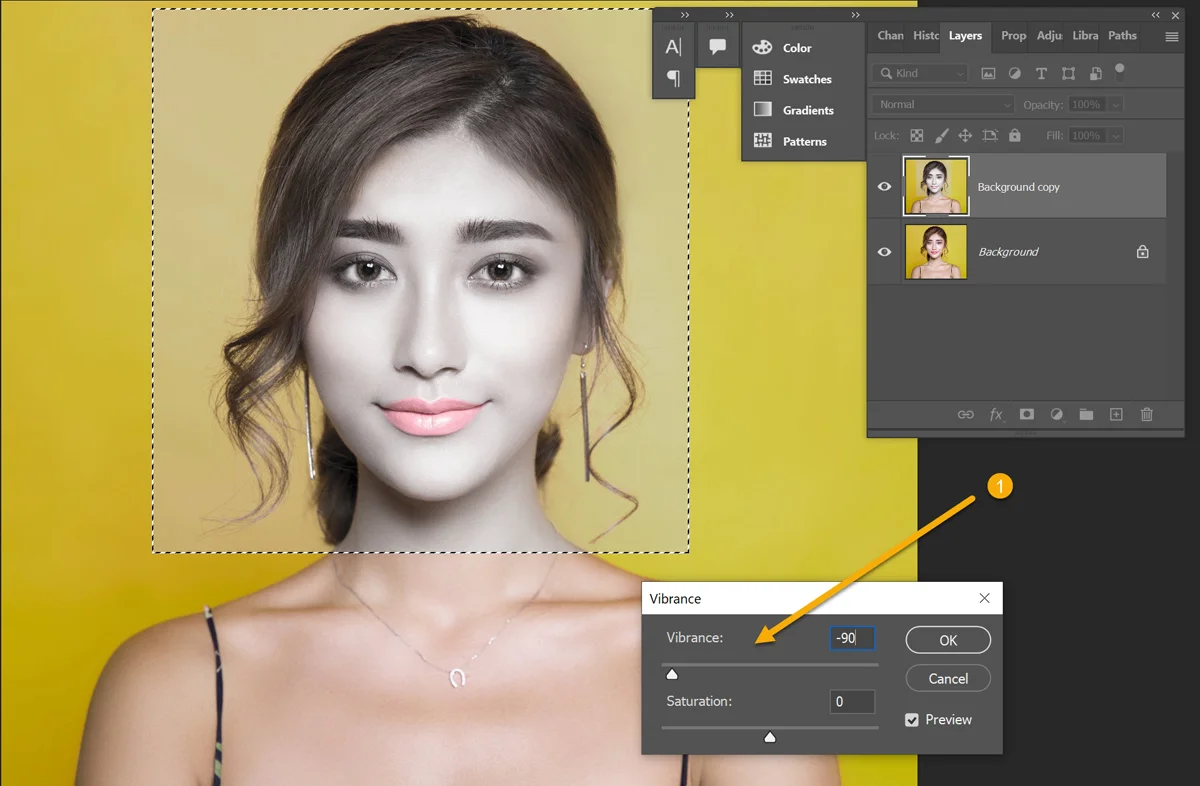Create a new group folder icon
Screen dimensions: 1200x786
pos(1087,414)
